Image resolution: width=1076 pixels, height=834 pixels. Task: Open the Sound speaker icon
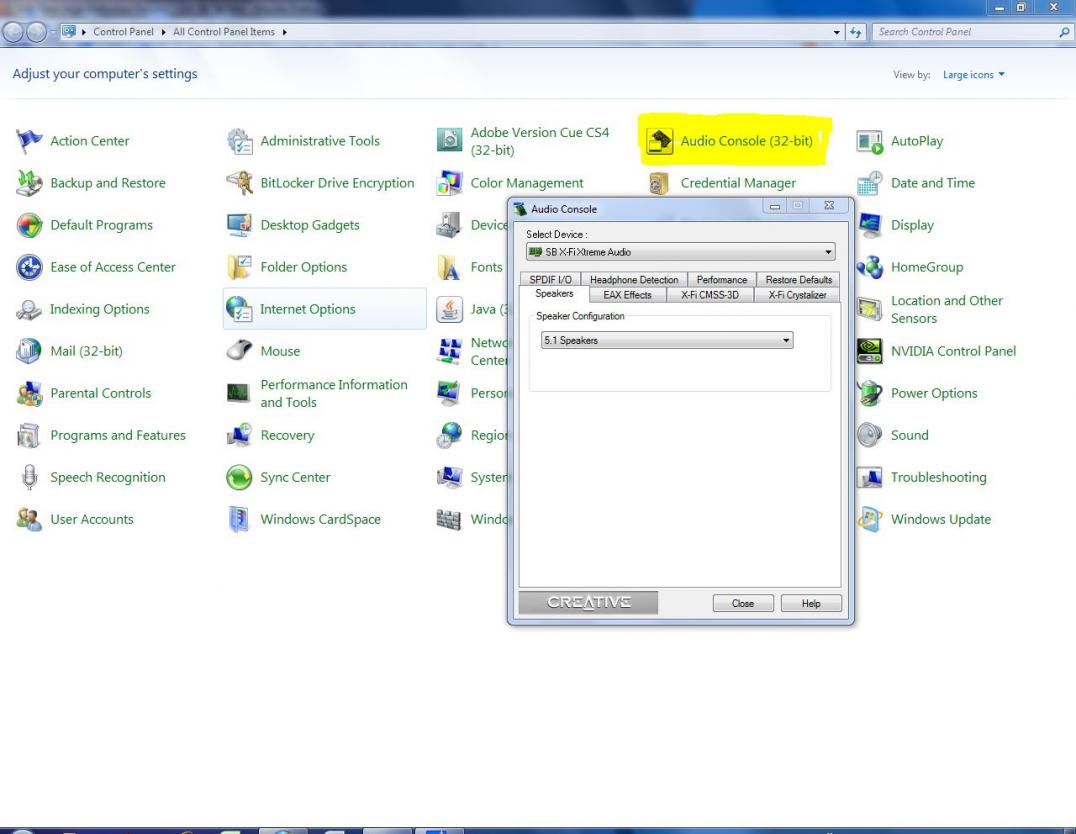click(869, 435)
